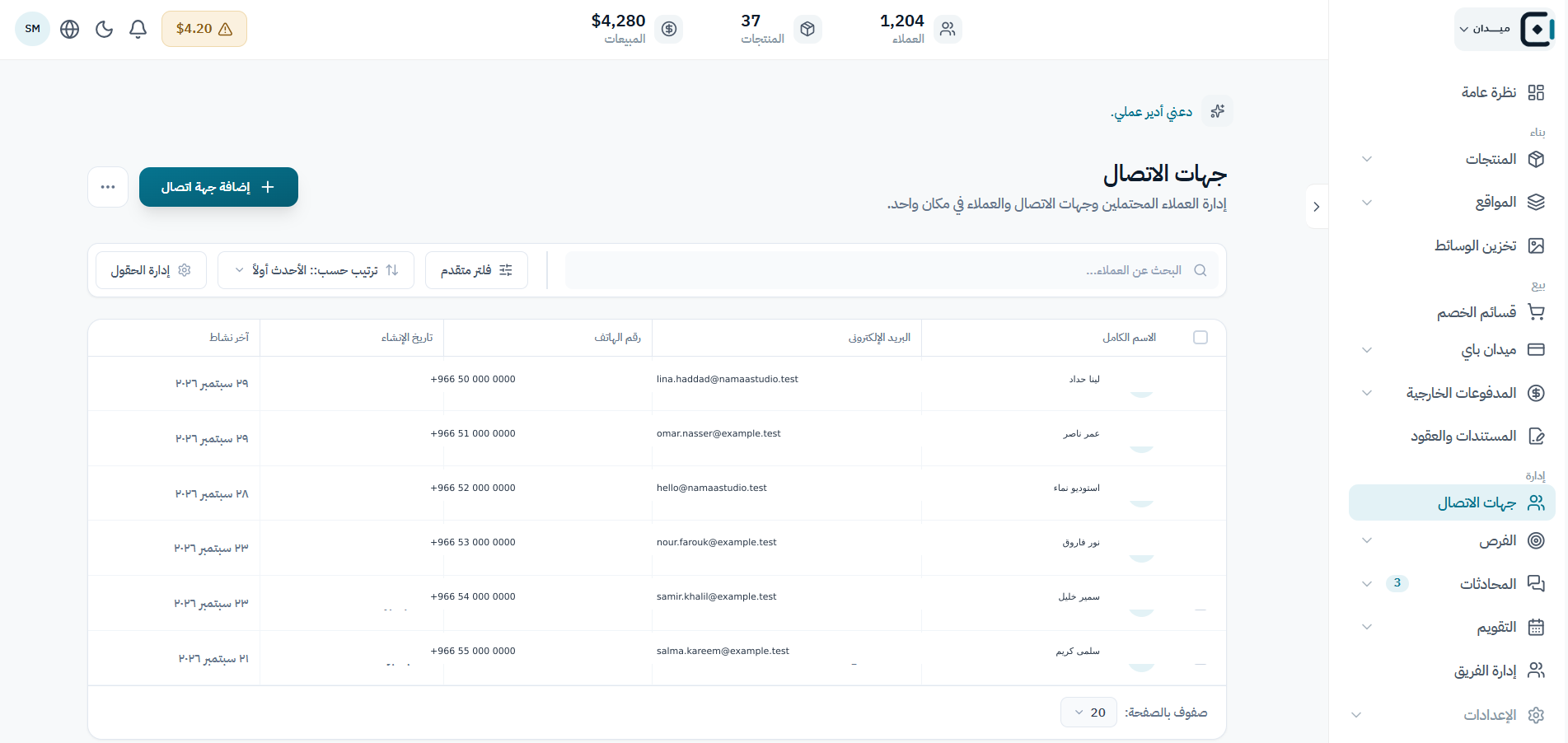Open تخزين الوسائط media storage
Viewport: 1568px width, 743px height.
[x=1490, y=245]
